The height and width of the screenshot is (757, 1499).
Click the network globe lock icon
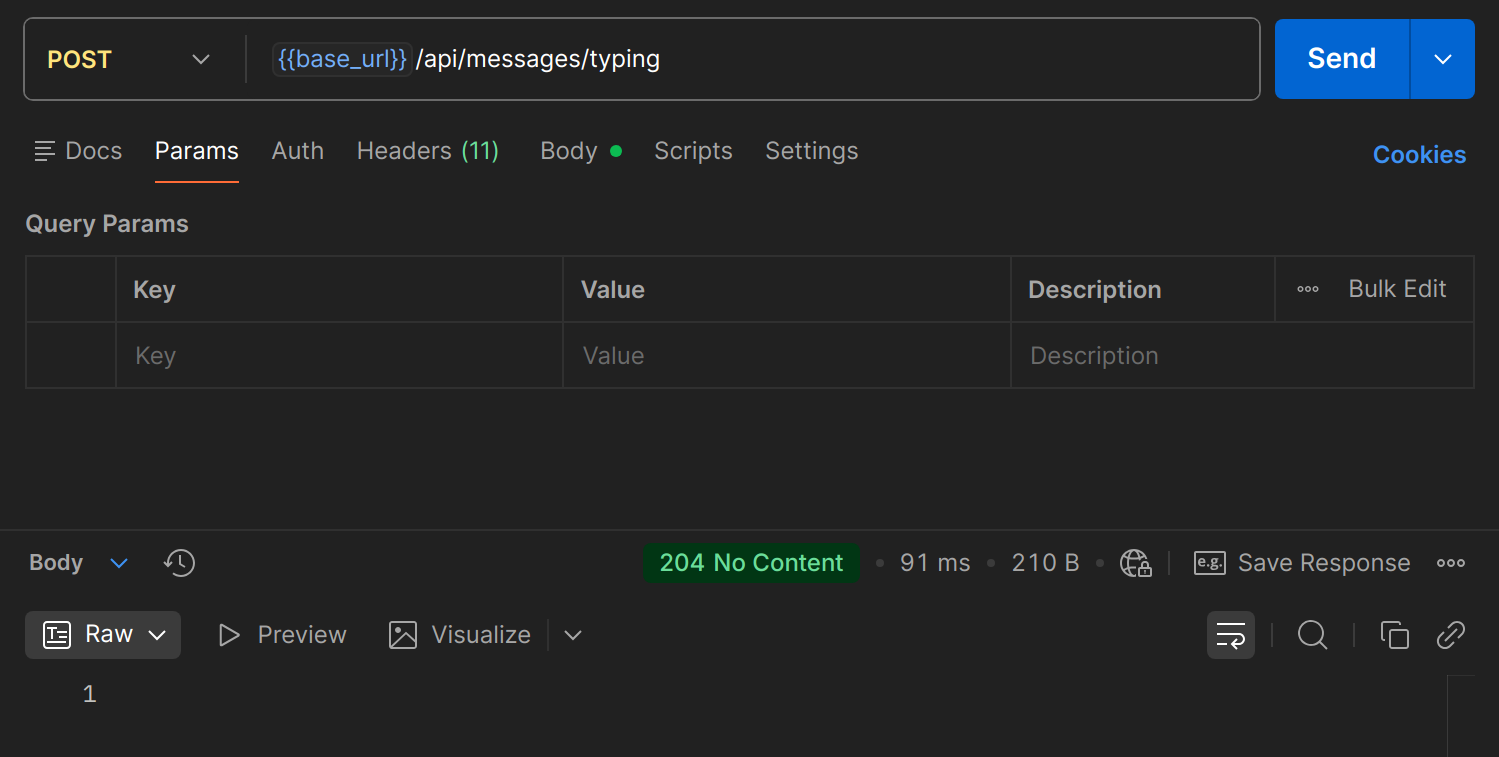[x=1135, y=563]
